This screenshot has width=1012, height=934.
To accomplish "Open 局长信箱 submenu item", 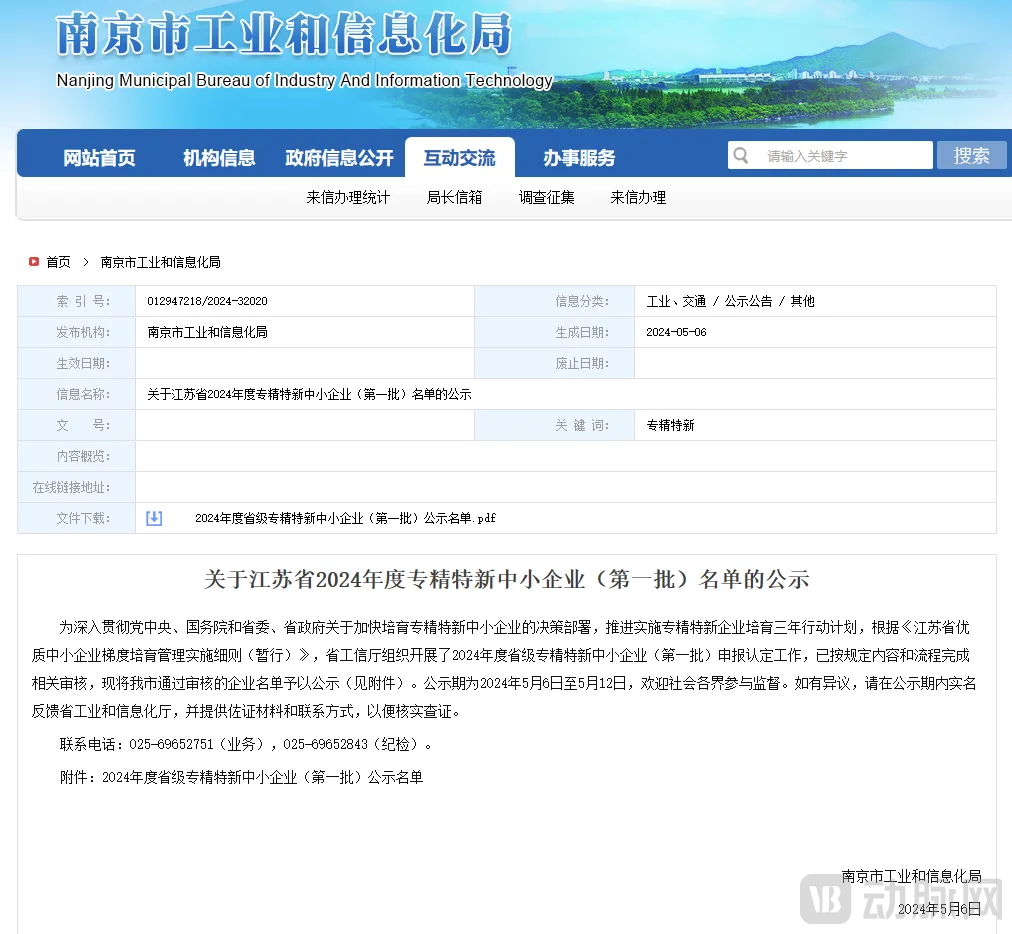I will pyautogui.click(x=454, y=198).
